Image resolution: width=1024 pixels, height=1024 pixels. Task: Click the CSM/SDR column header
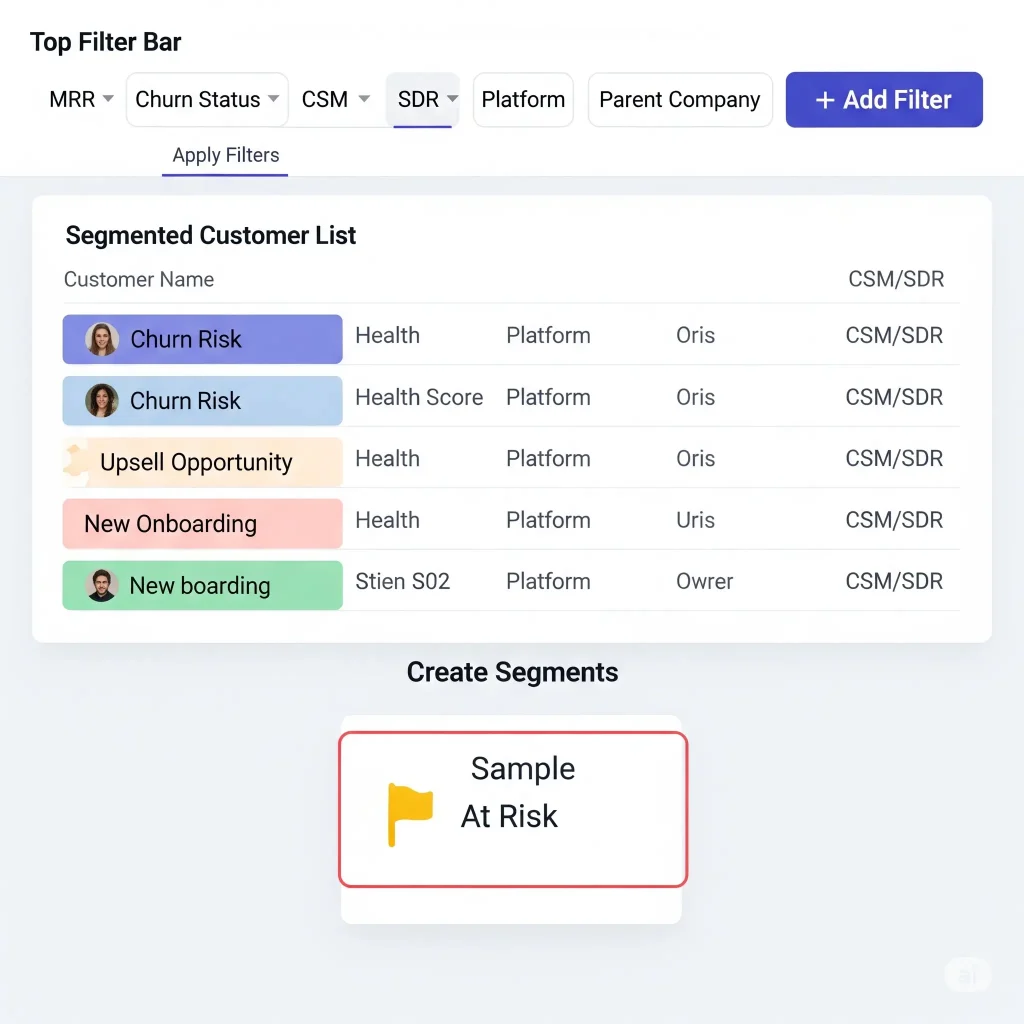pyautogui.click(x=895, y=280)
